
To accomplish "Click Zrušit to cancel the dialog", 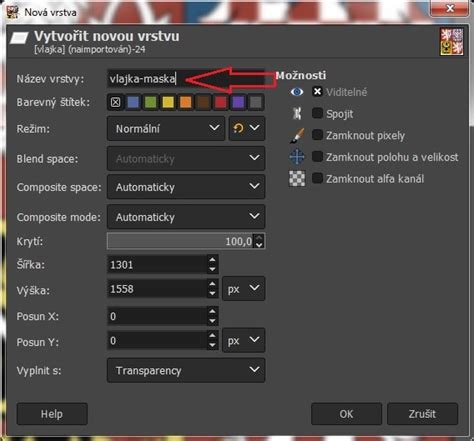I will click(x=422, y=414).
